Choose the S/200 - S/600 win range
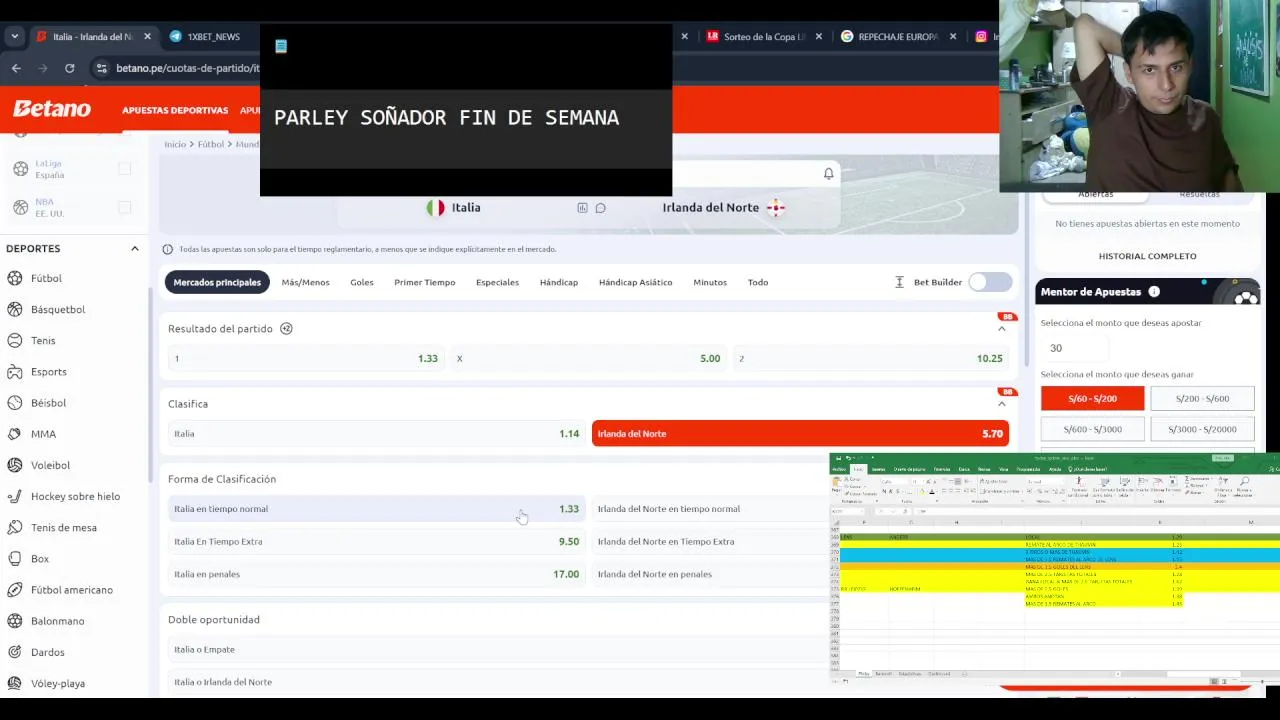The width and height of the screenshot is (1280, 720). 1202,399
